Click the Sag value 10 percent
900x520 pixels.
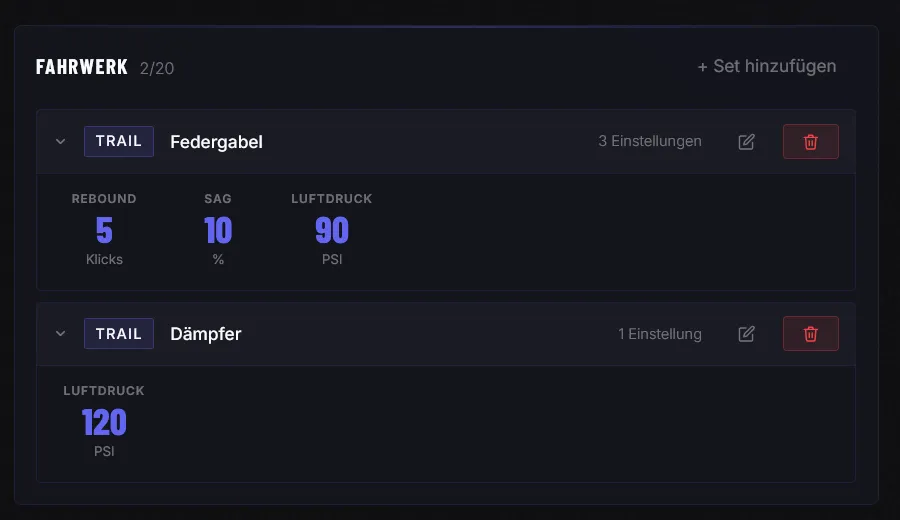pyautogui.click(x=218, y=231)
